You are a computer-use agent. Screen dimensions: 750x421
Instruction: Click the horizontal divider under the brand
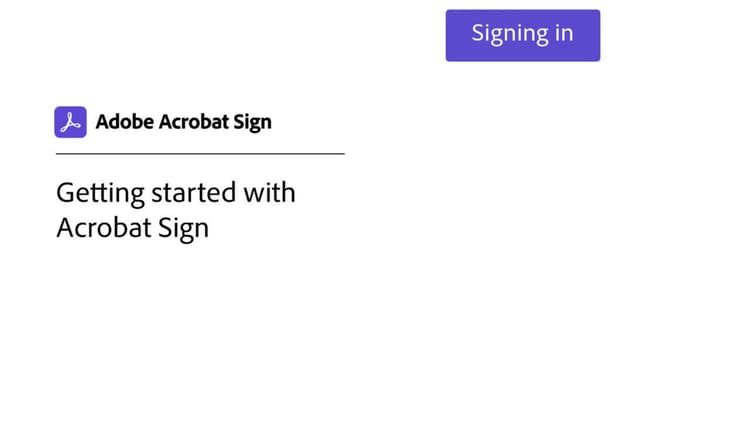click(x=200, y=154)
